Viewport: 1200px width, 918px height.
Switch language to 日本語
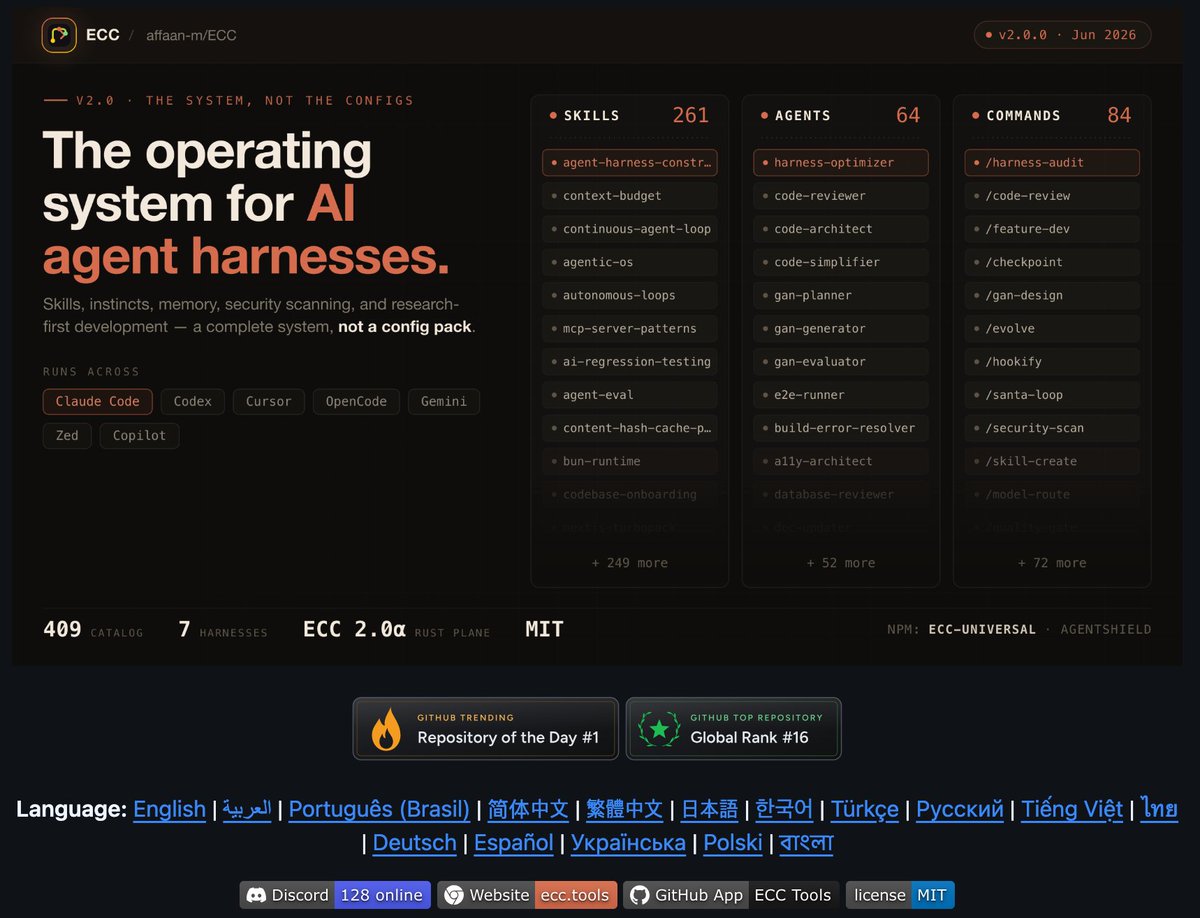(x=709, y=809)
